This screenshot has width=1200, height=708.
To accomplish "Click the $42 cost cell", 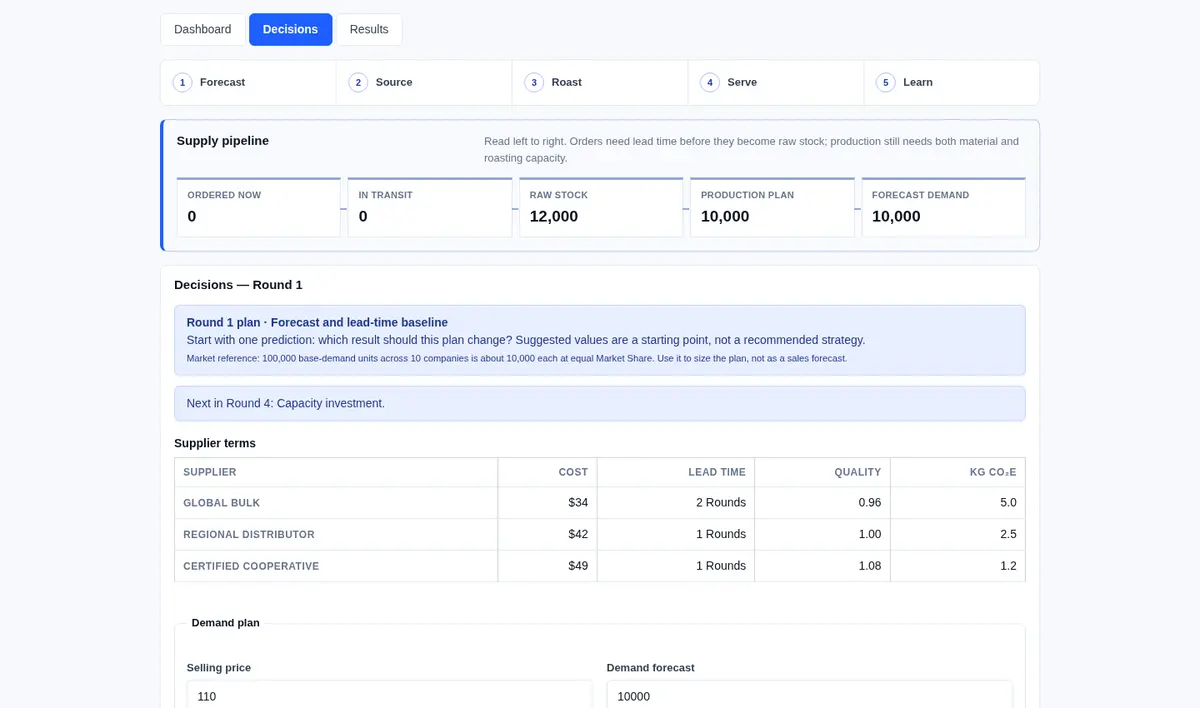I will (x=547, y=534).
